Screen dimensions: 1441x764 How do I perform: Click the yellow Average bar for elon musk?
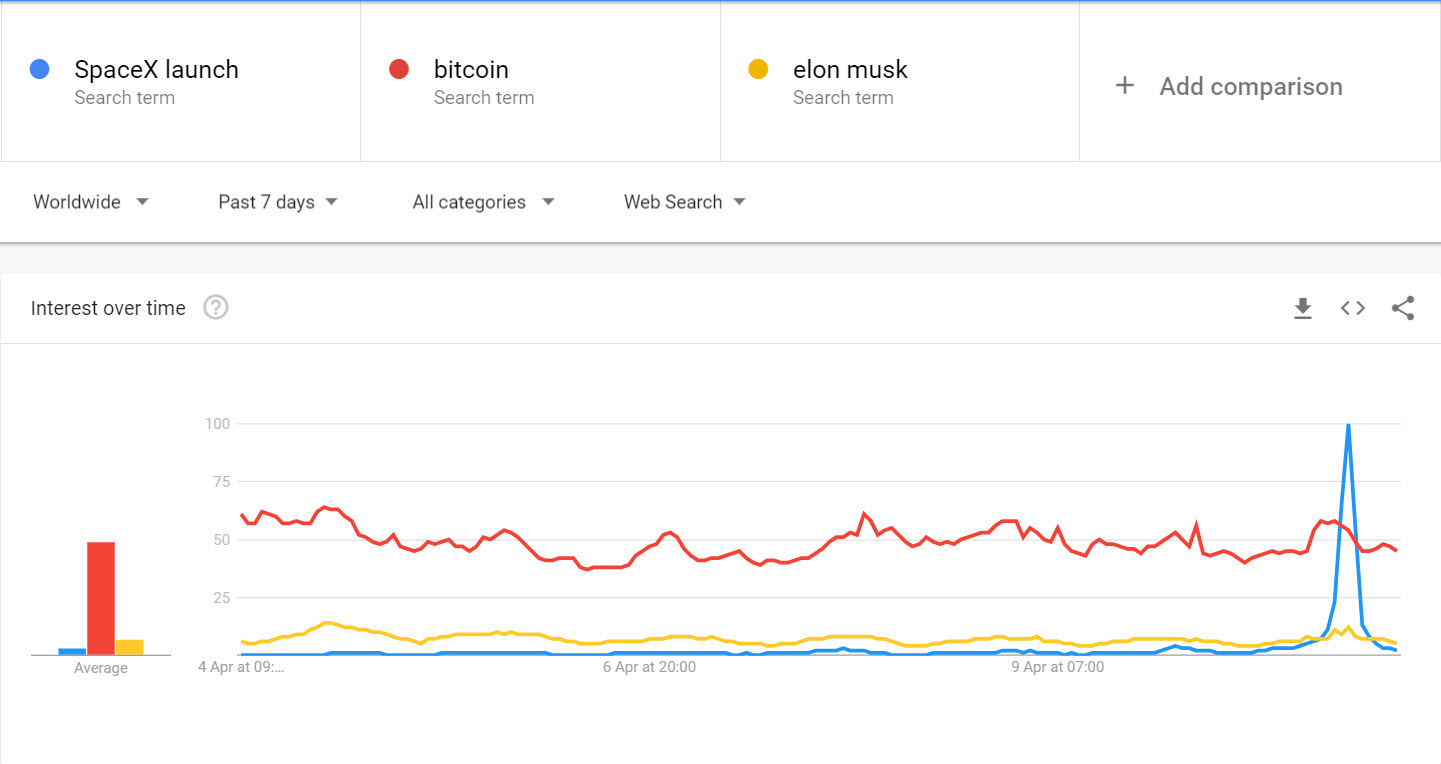point(130,647)
